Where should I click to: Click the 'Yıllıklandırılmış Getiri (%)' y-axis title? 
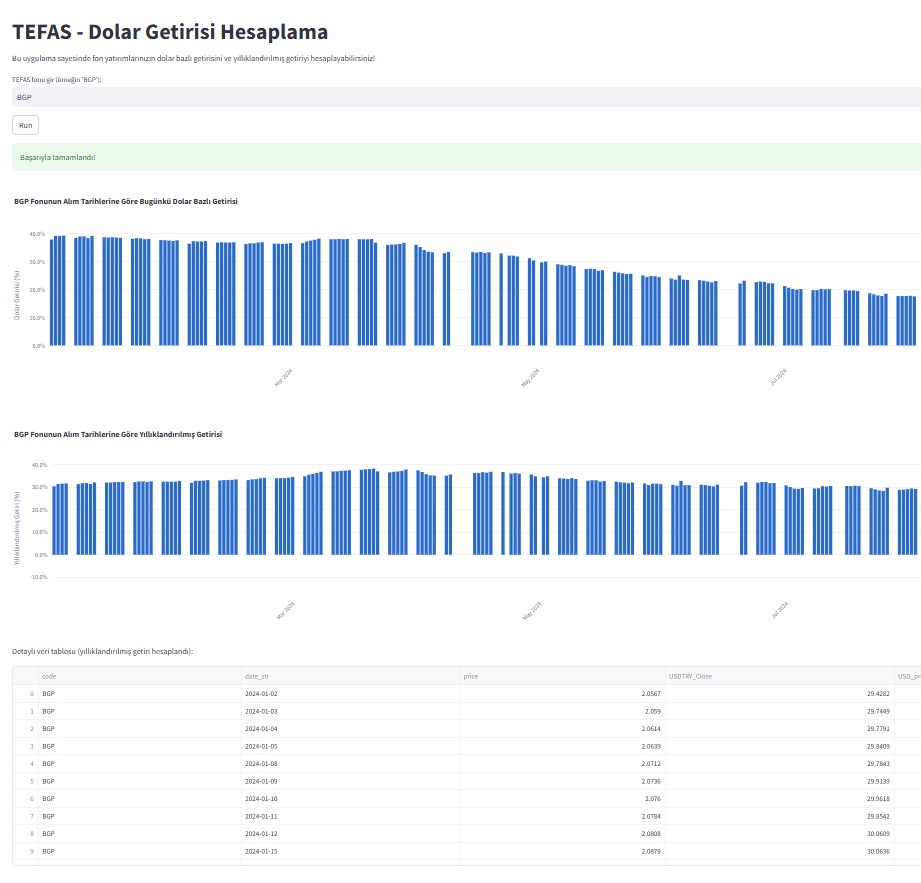tap(17, 528)
